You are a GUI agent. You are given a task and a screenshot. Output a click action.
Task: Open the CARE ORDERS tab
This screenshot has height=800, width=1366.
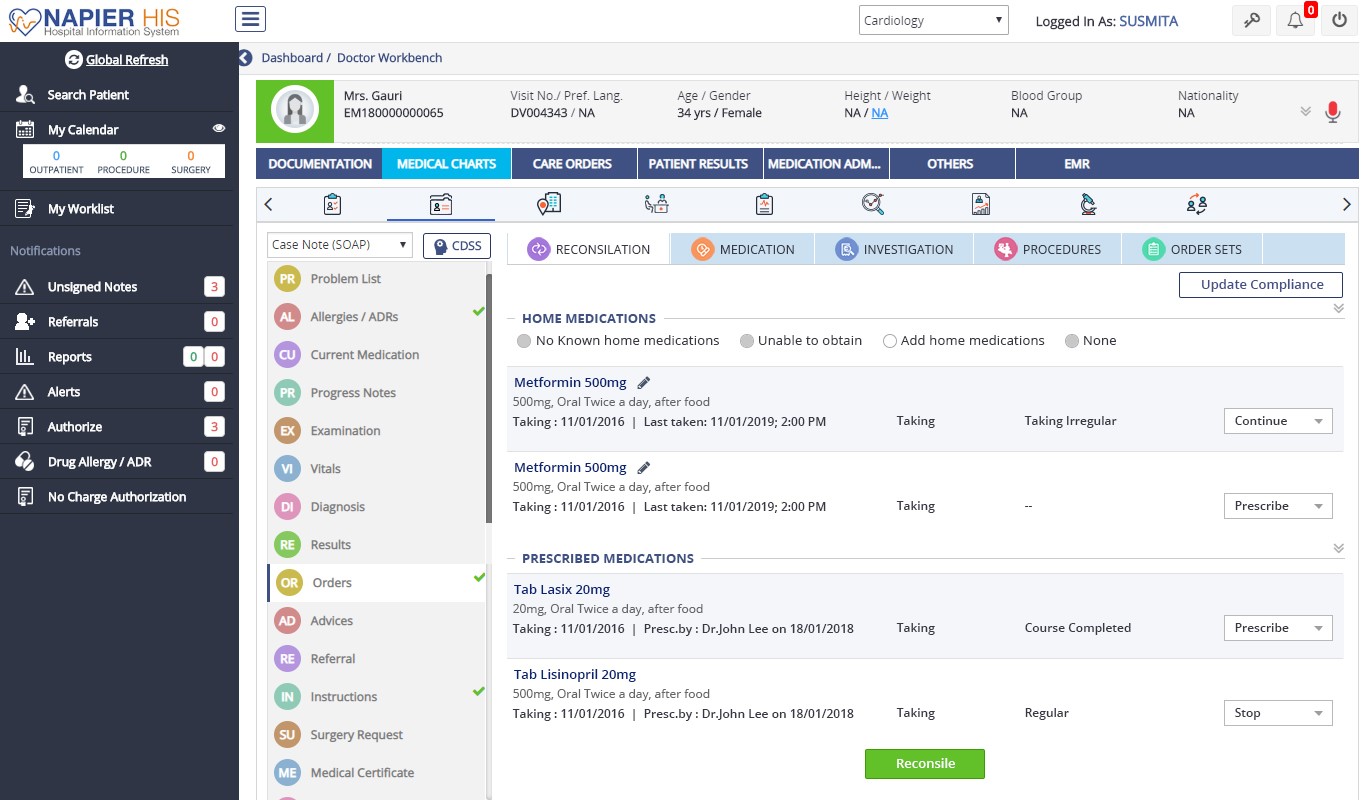pyautogui.click(x=573, y=162)
